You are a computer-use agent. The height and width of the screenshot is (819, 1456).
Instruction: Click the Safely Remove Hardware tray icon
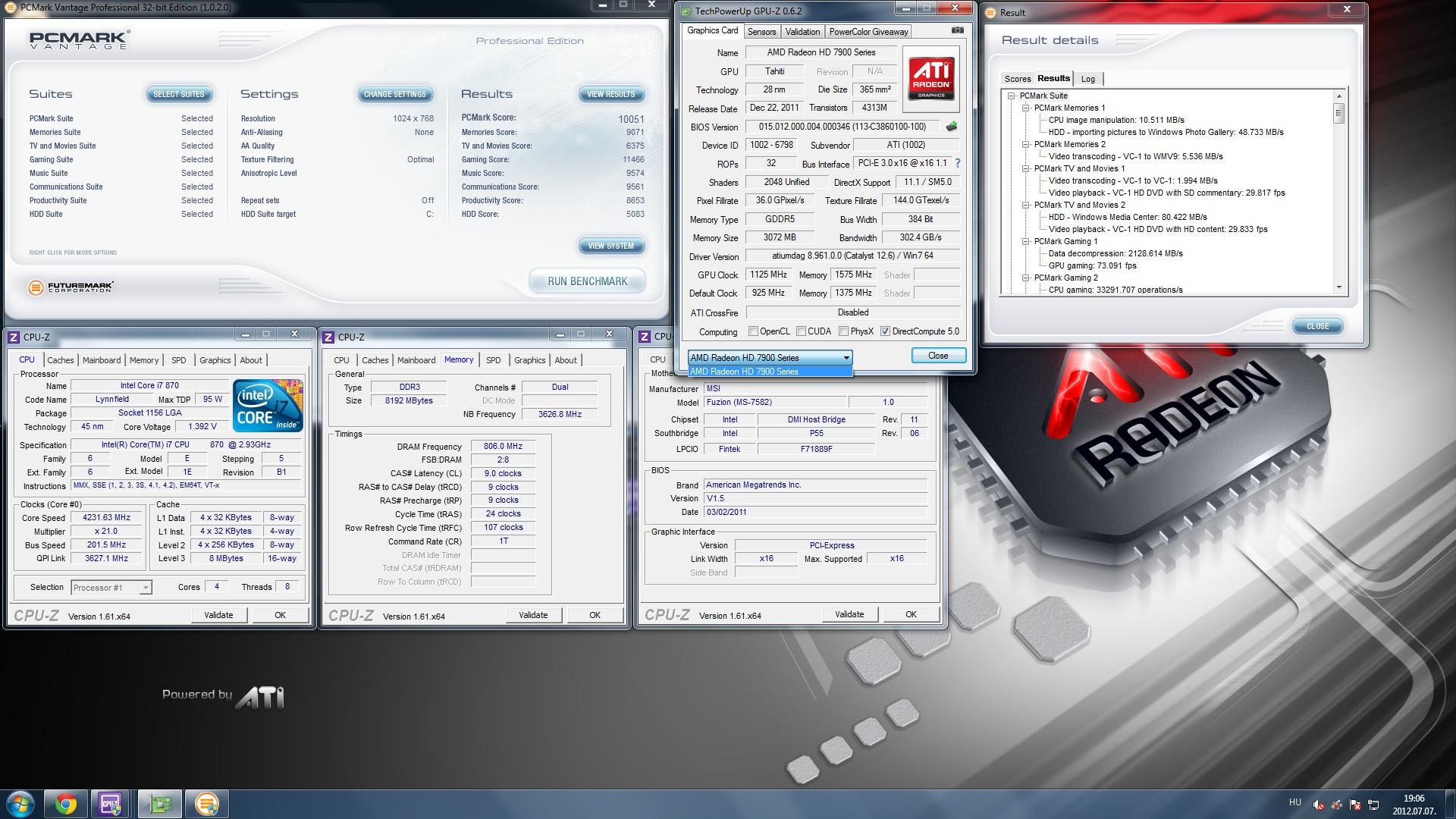click(1337, 805)
